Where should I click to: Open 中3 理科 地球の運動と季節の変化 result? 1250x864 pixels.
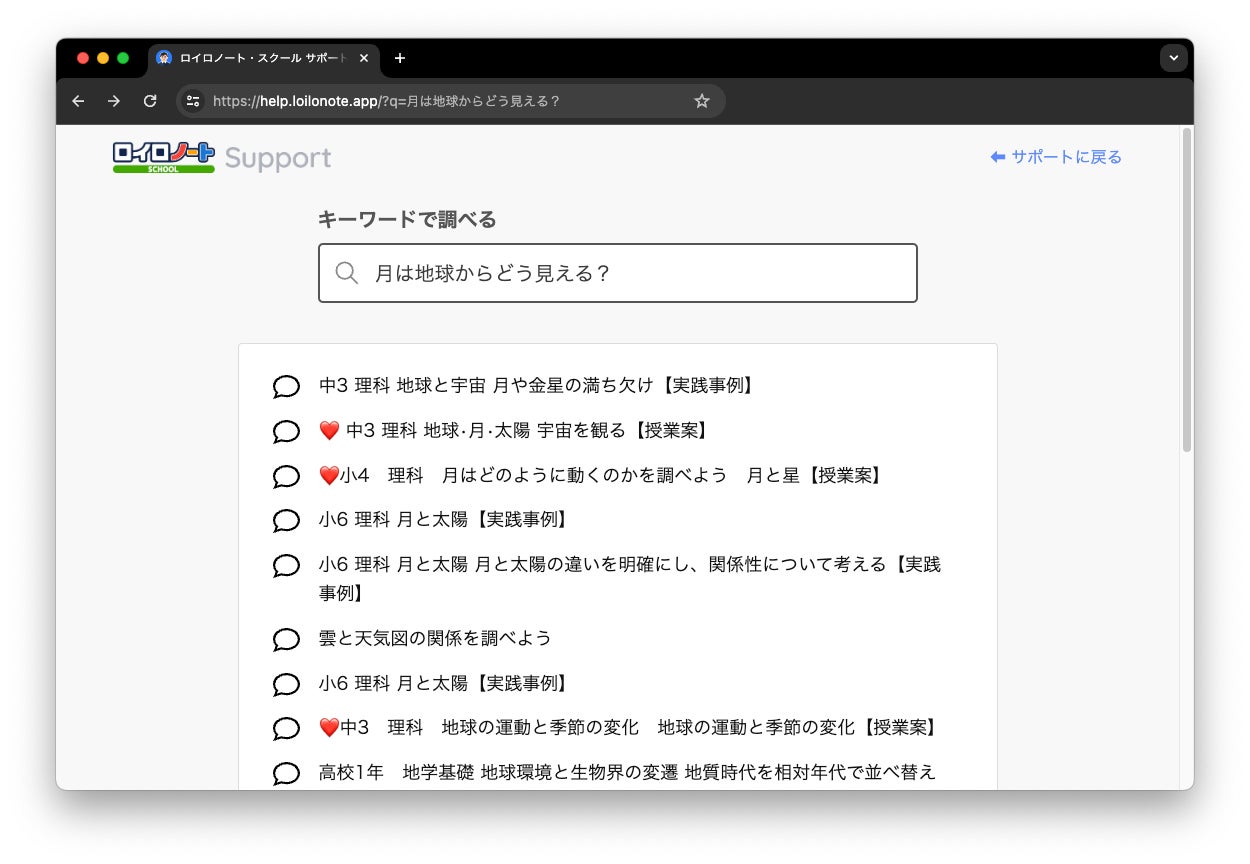tap(628, 727)
